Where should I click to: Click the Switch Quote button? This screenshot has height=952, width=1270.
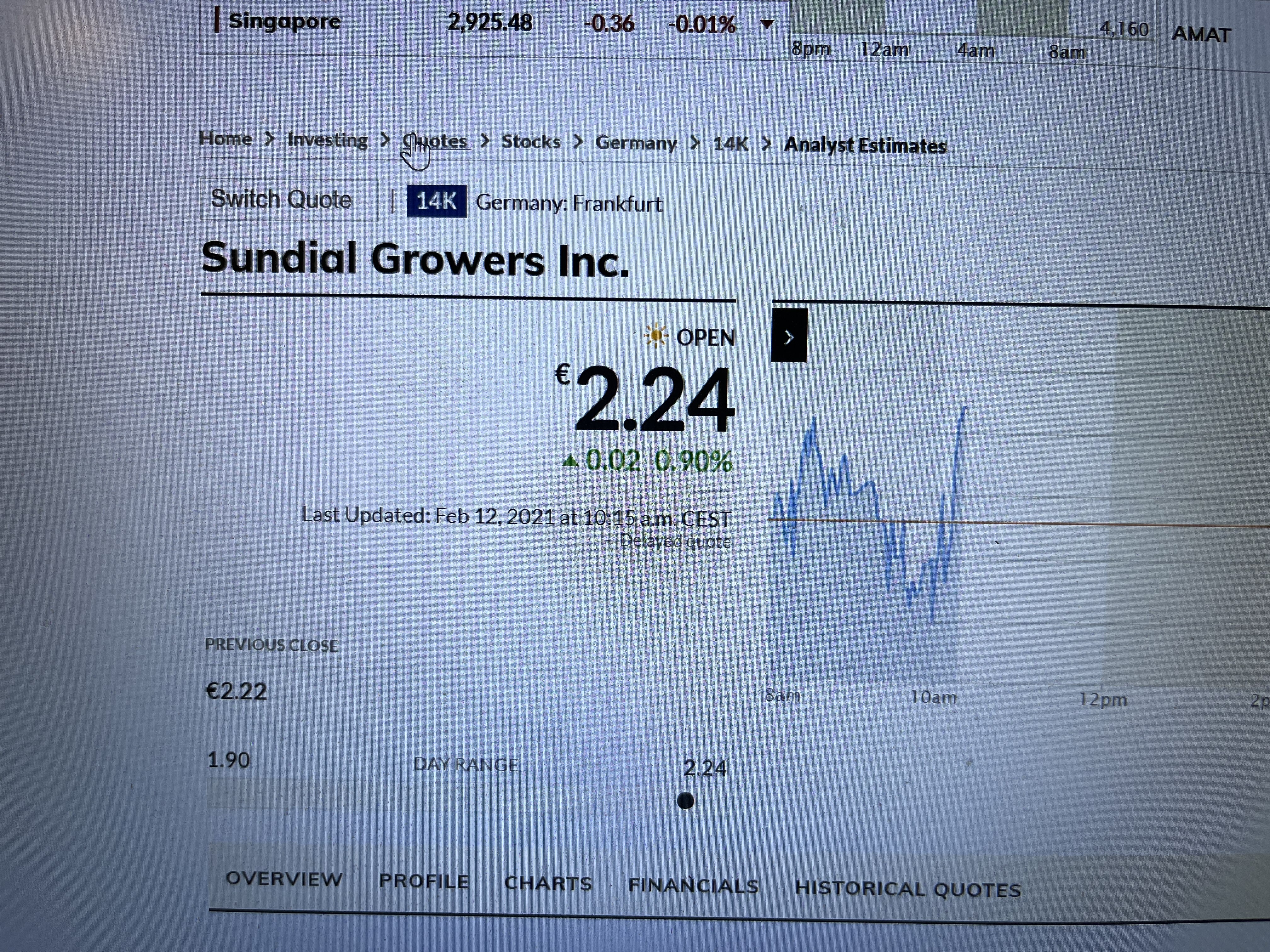pos(289,200)
